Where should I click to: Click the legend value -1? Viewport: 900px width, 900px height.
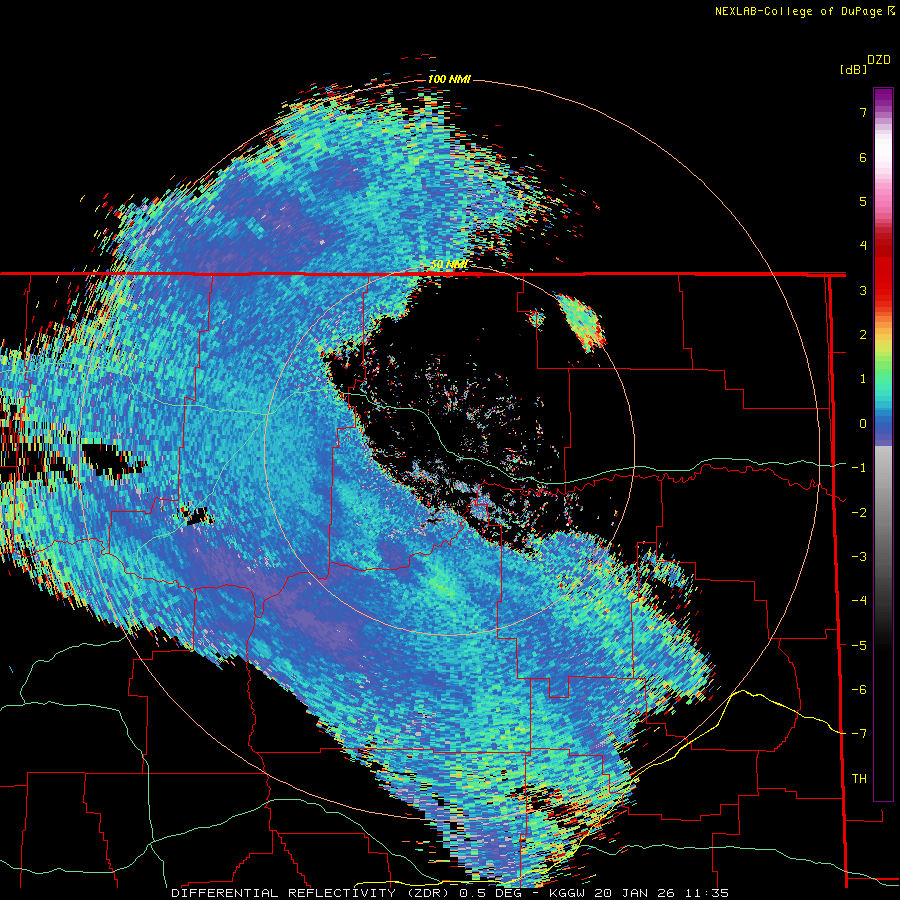tap(859, 468)
